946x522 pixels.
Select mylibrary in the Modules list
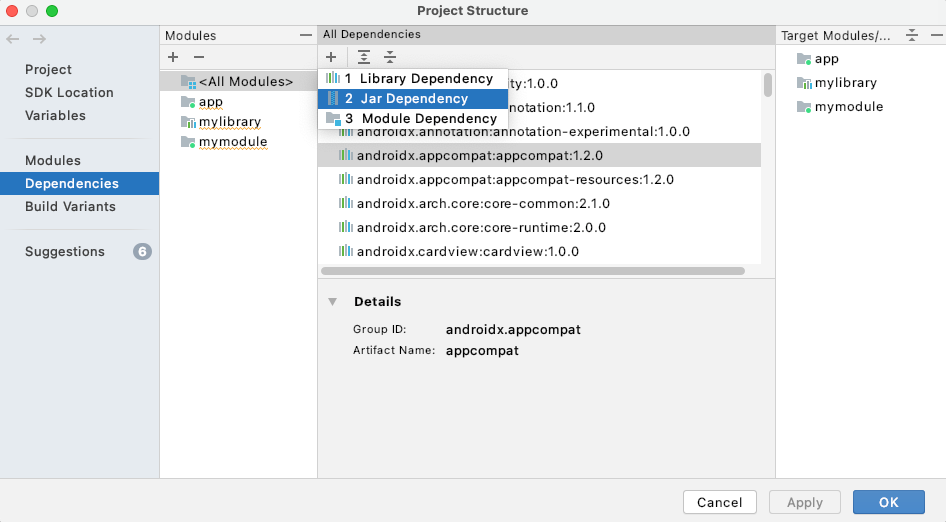tap(229, 121)
